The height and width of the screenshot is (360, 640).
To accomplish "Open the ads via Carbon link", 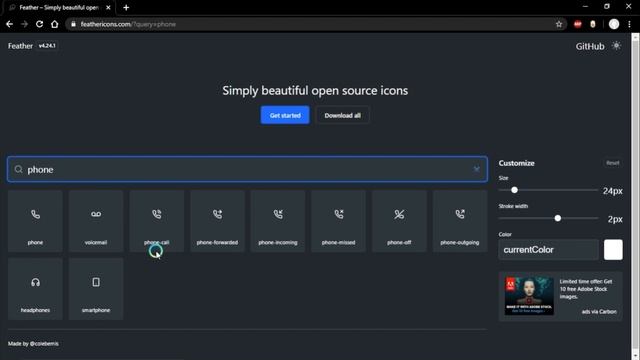I will coord(599,311).
